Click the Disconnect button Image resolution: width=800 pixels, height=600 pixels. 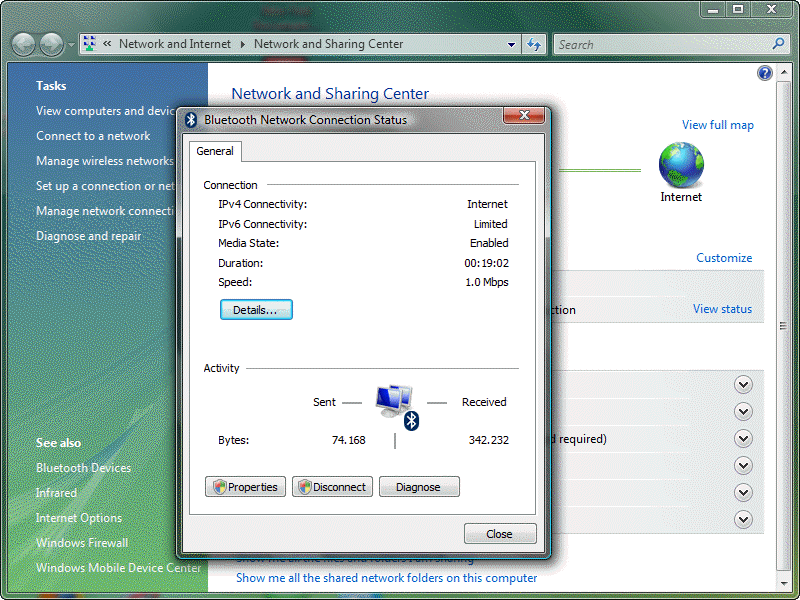tap(332, 487)
